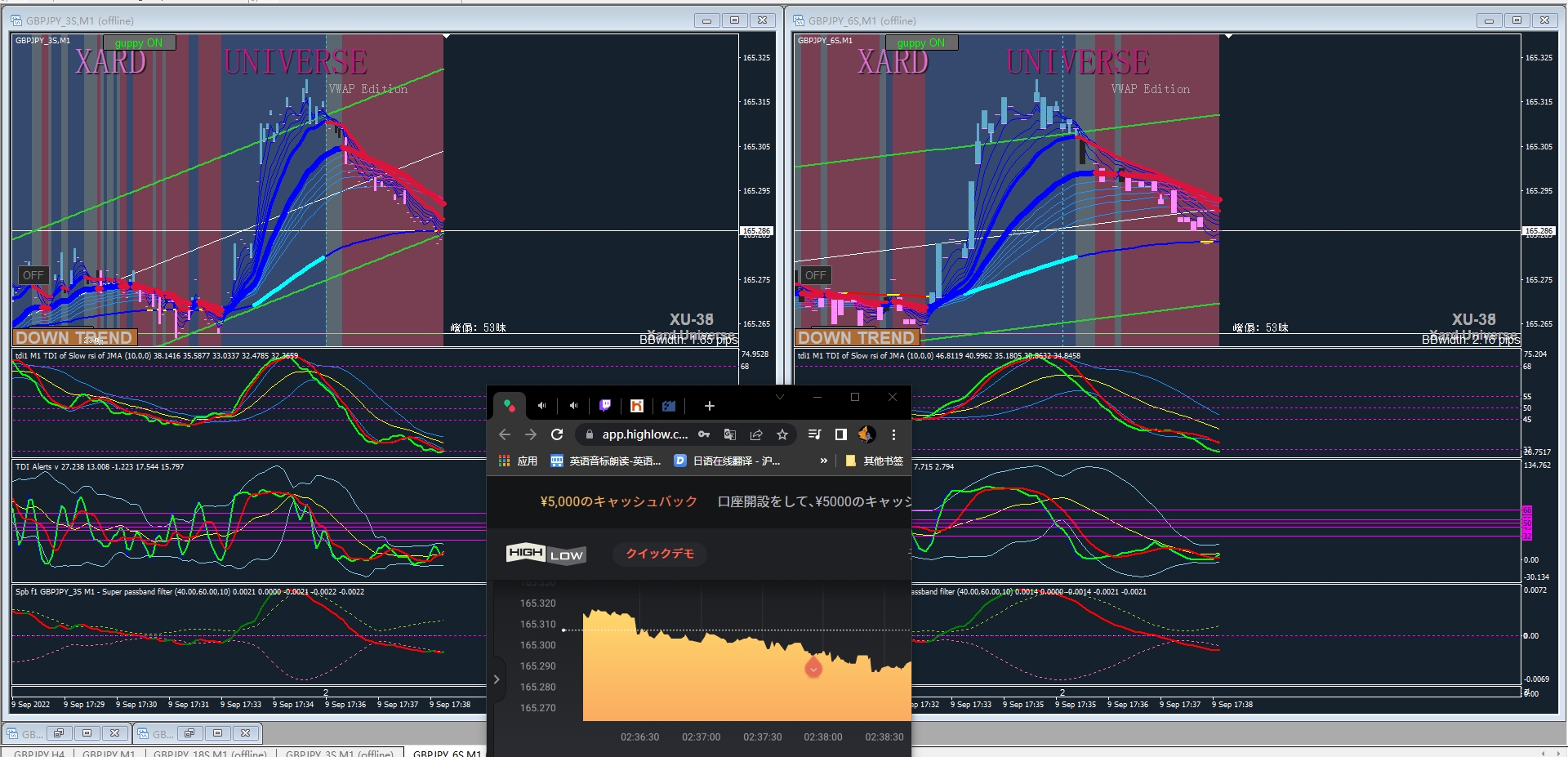This screenshot has width=1568, height=757.
Task: Open the media control icon in browser toolbar
Action: (x=814, y=434)
